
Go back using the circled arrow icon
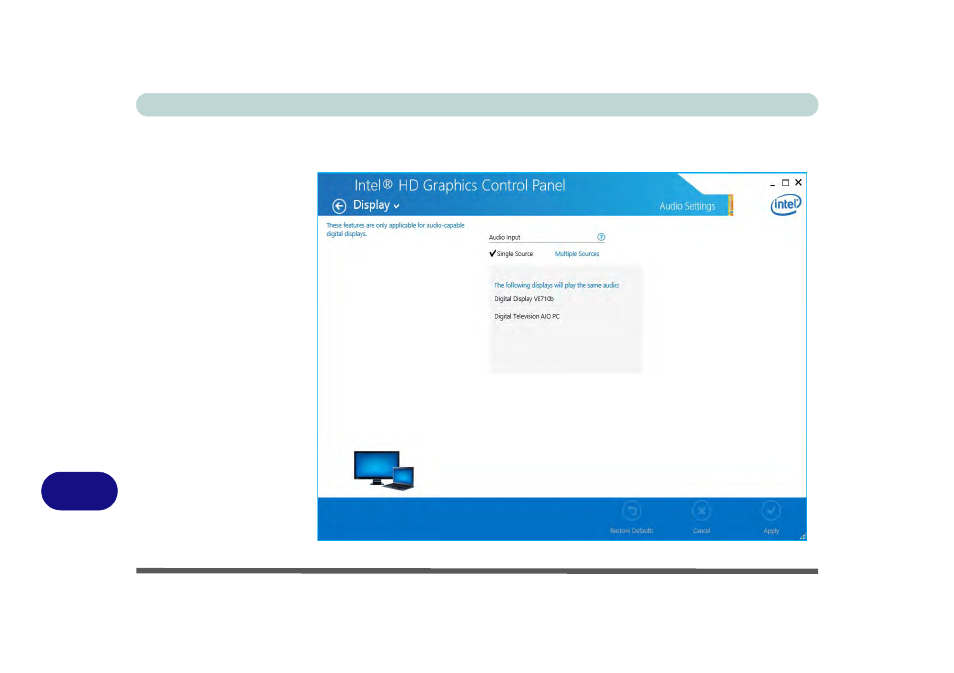(x=339, y=206)
